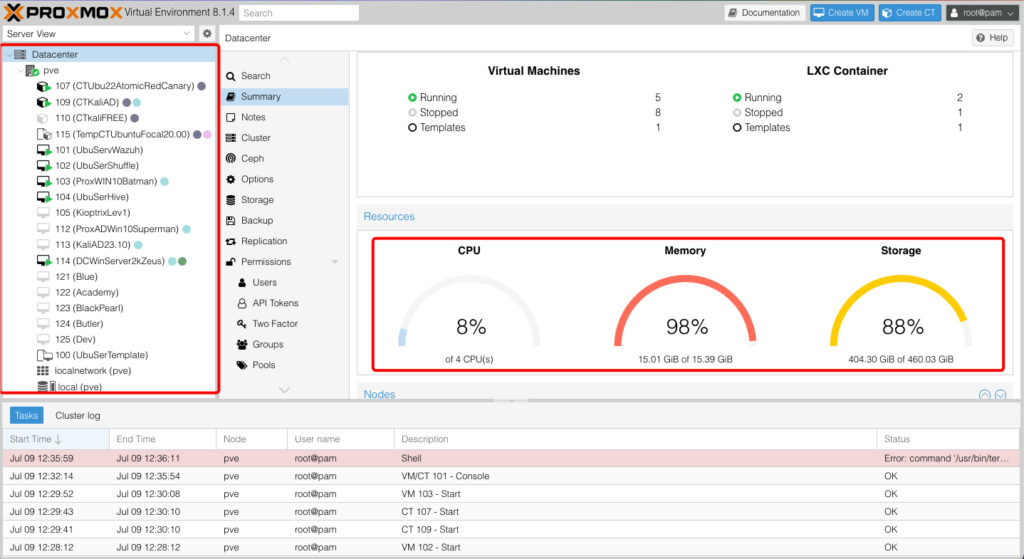Open the Server View dropdown
This screenshot has width=1024, height=559.
tap(97, 33)
